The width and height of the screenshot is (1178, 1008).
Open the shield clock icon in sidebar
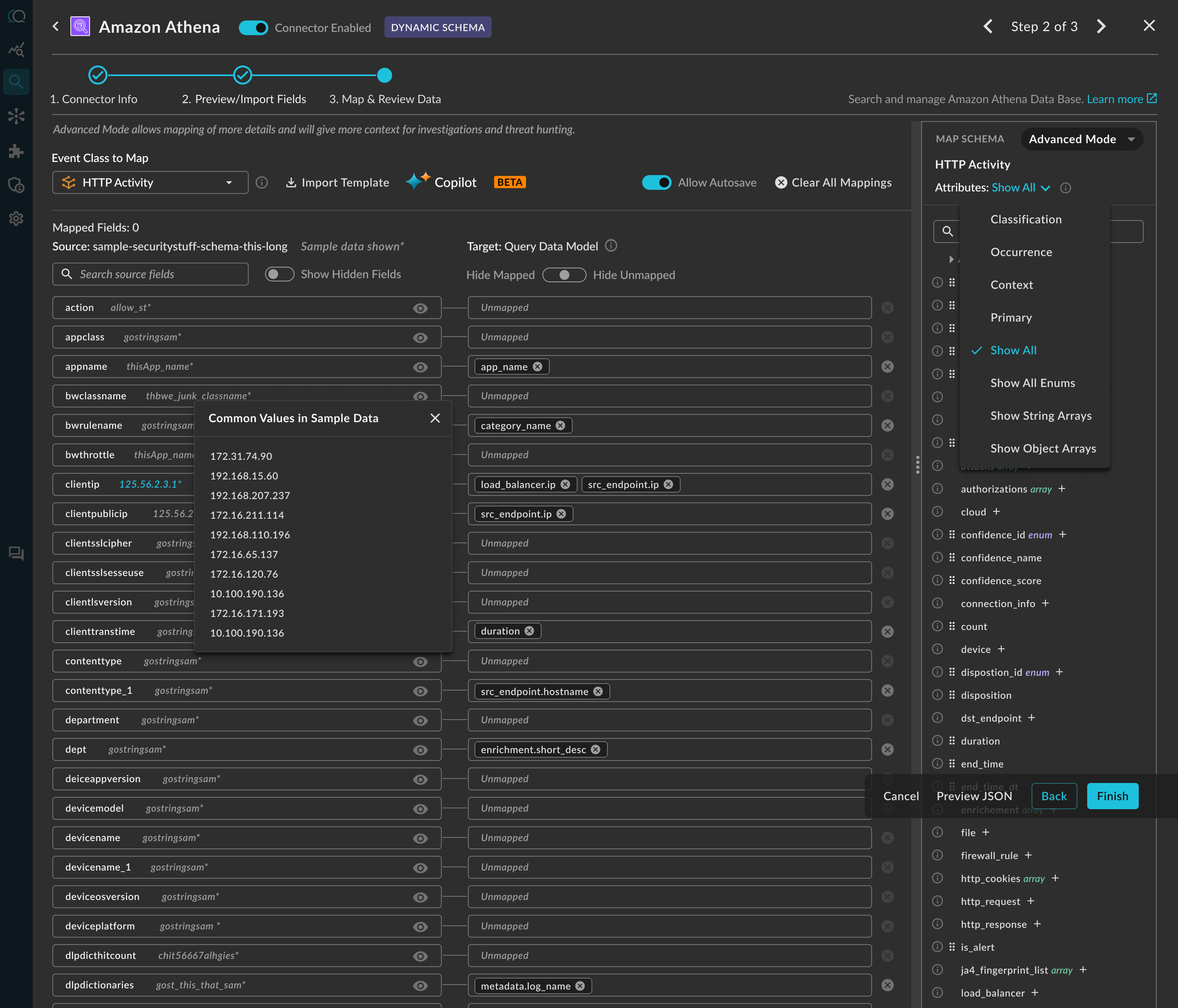(x=16, y=185)
